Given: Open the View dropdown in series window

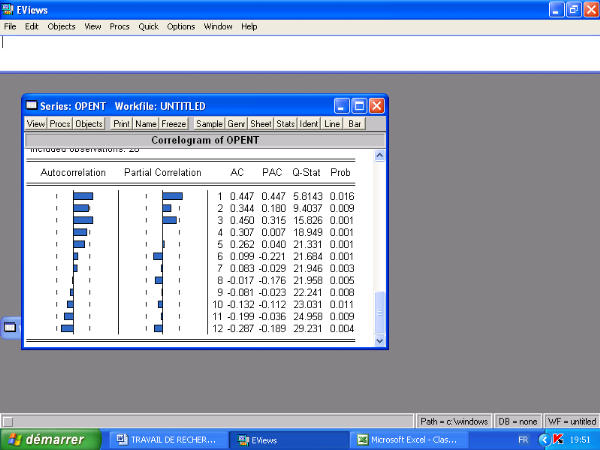Looking at the screenshot, I should pos(35,123).
